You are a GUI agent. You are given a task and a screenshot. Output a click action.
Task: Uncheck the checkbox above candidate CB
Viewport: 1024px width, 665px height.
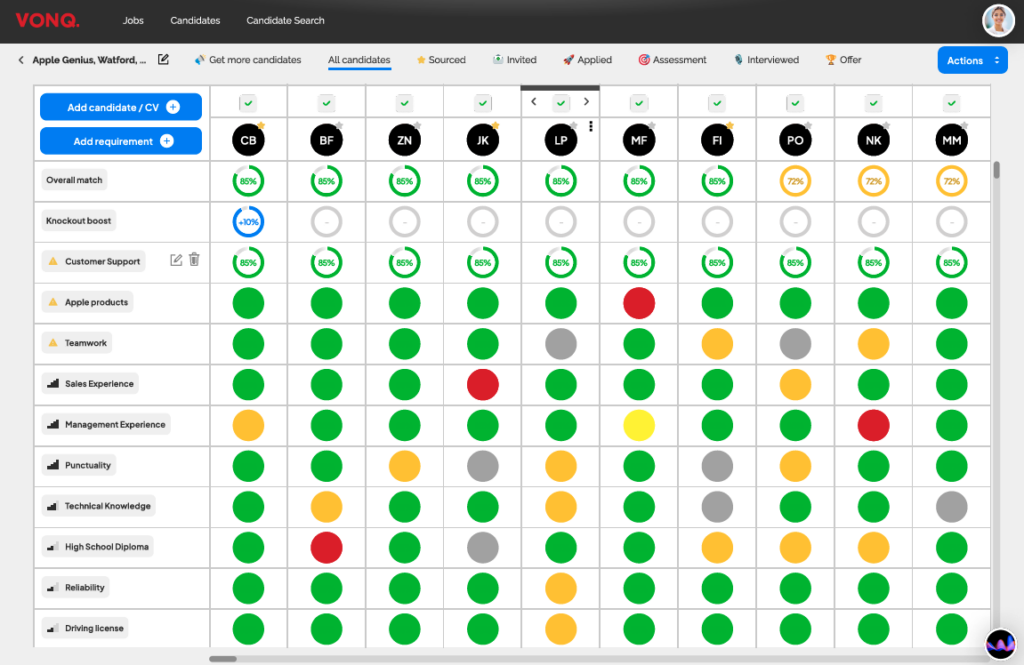click(248, 102)
